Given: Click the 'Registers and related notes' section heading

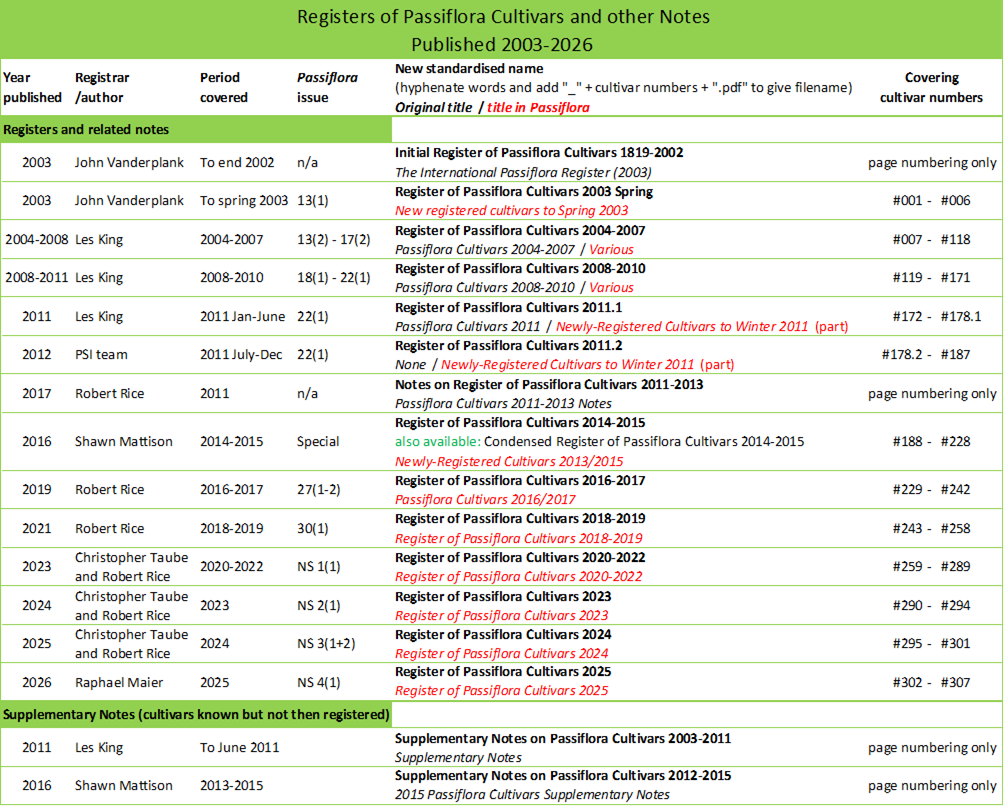Looking at the screenshot, I should coord(86,129).
